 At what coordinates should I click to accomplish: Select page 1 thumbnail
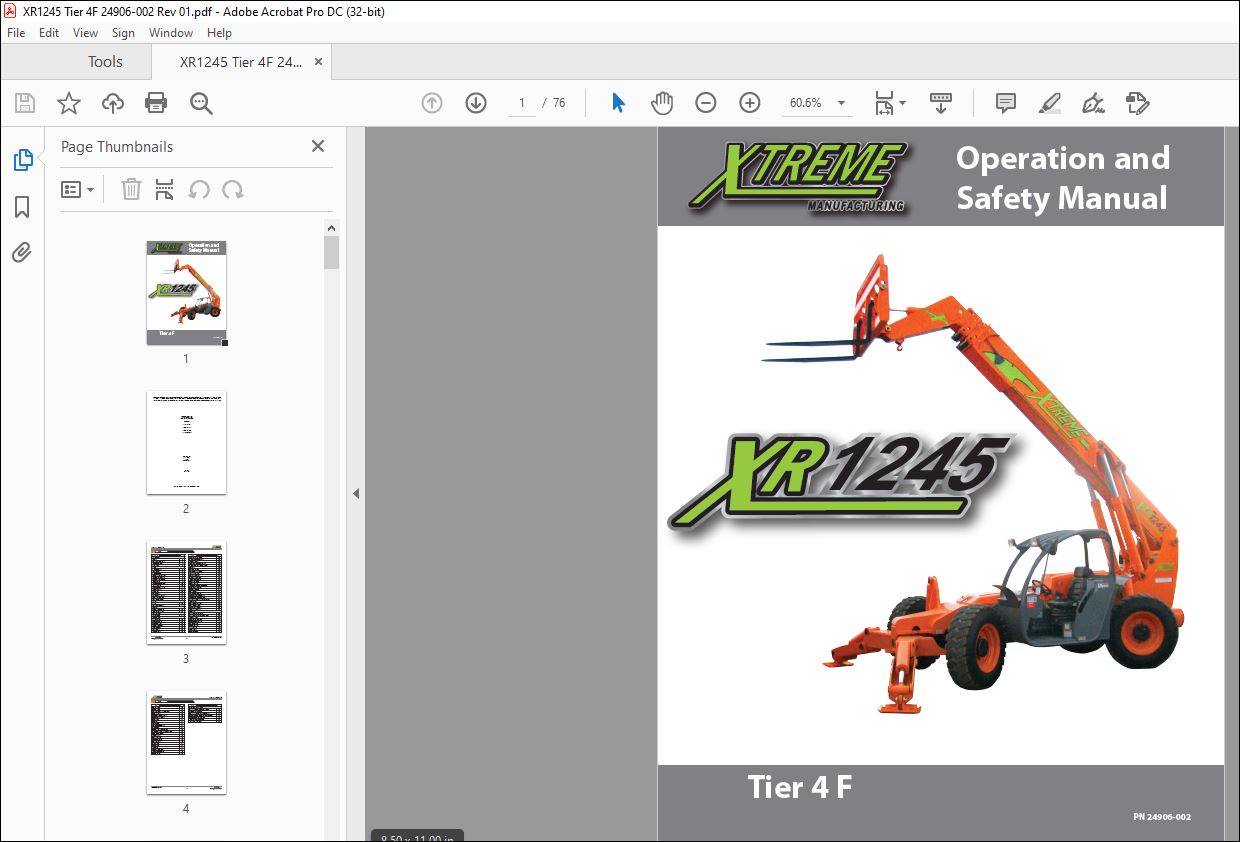coord(186,293)
